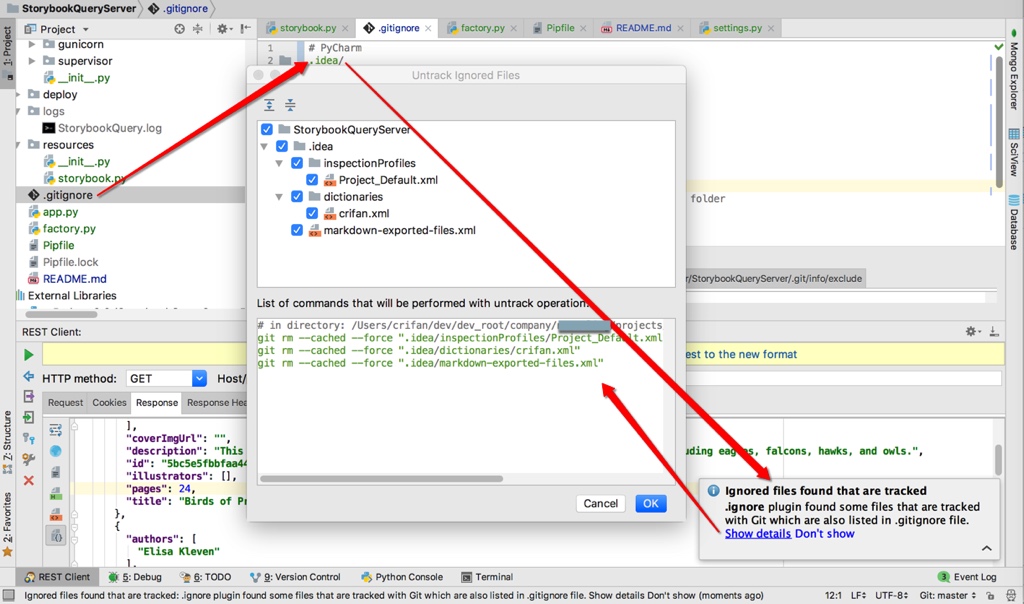Click the horizontal scrollbar in commands list

tap(381, 479)
